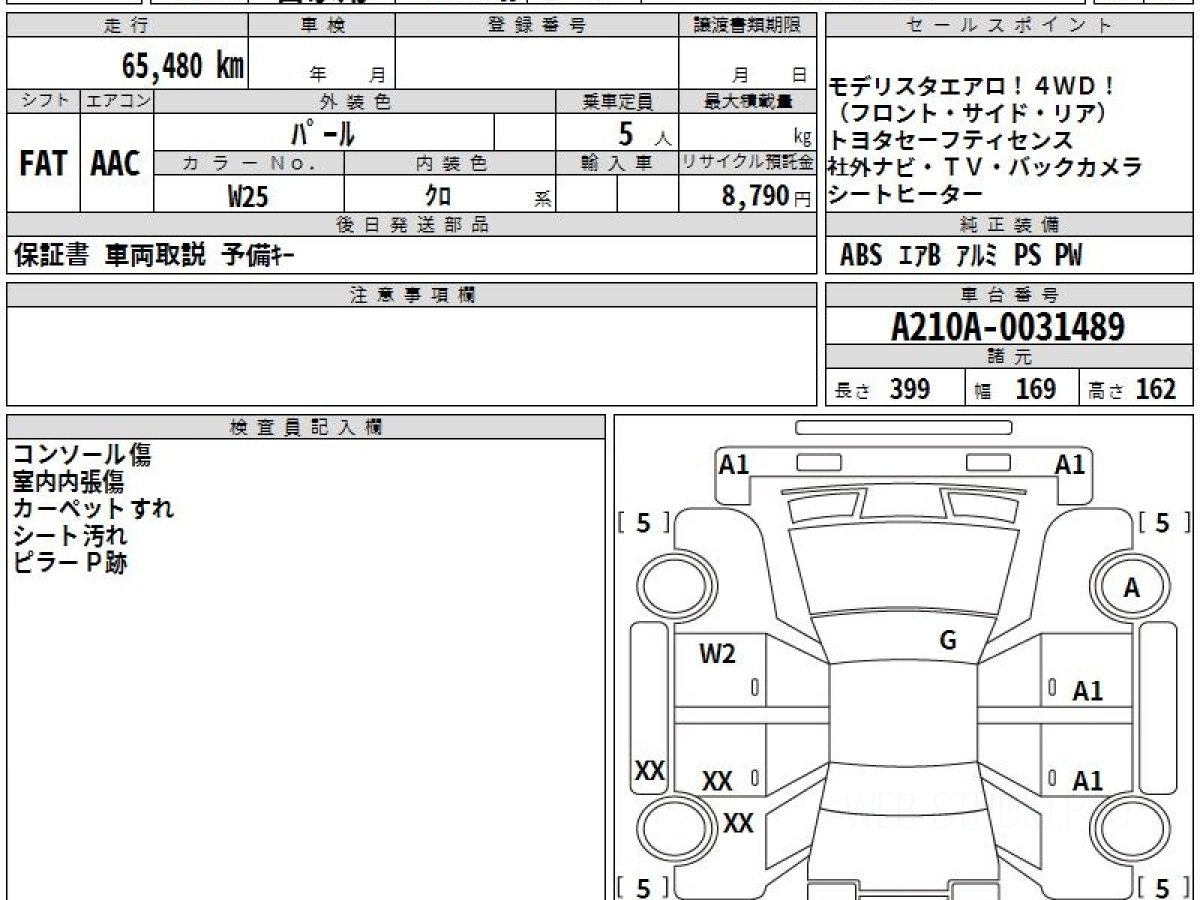Select the FAT shift type cell
Viewport: 1200px width, 900px height.
(x=43, y=164)
